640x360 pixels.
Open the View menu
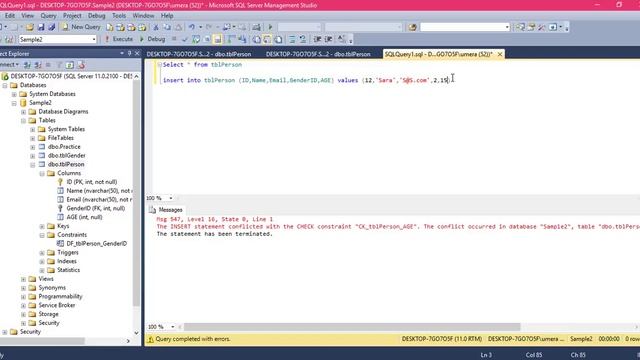tap(27, 16)
